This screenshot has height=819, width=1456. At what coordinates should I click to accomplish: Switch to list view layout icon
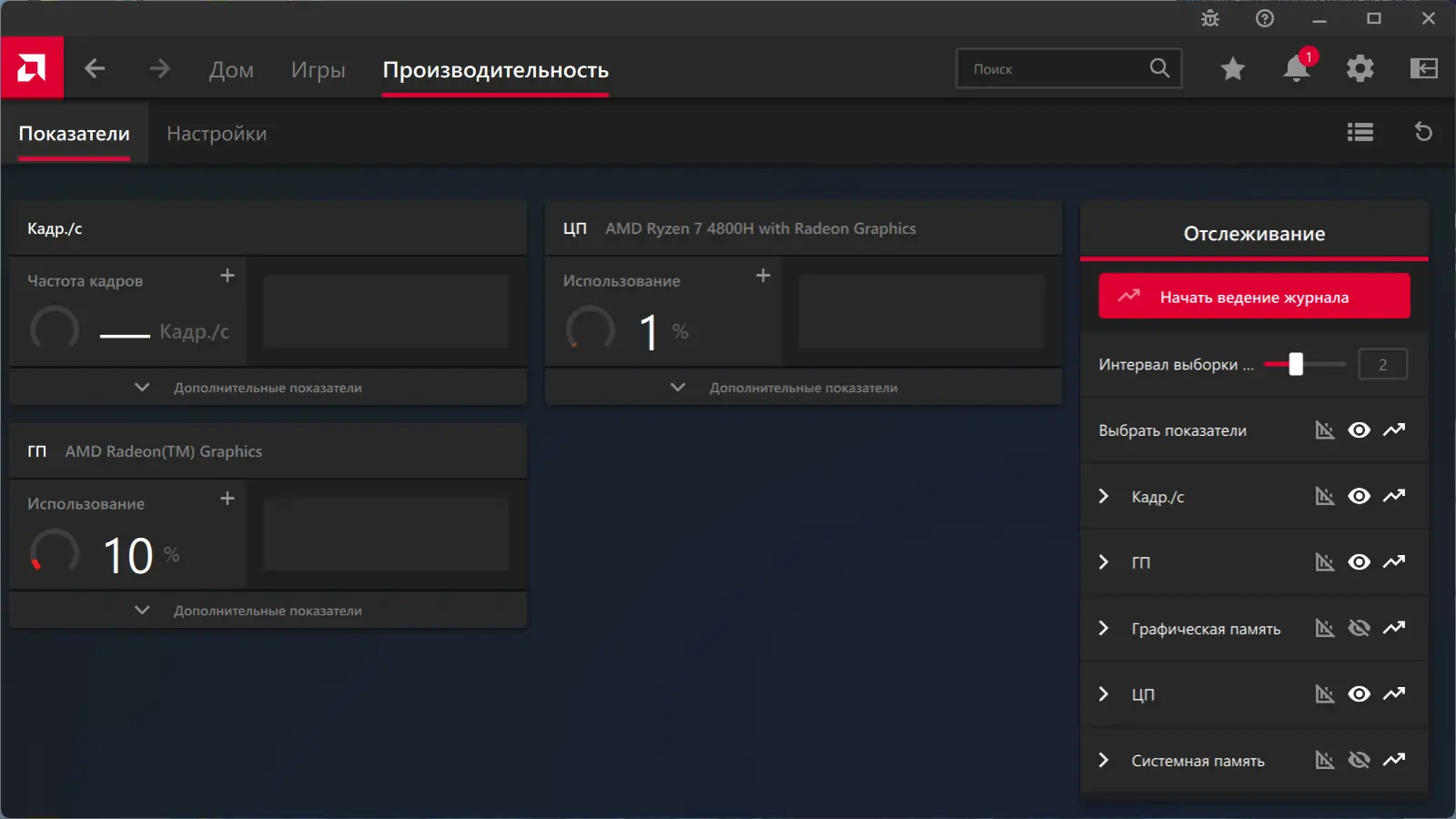(x=1360, y=133)
